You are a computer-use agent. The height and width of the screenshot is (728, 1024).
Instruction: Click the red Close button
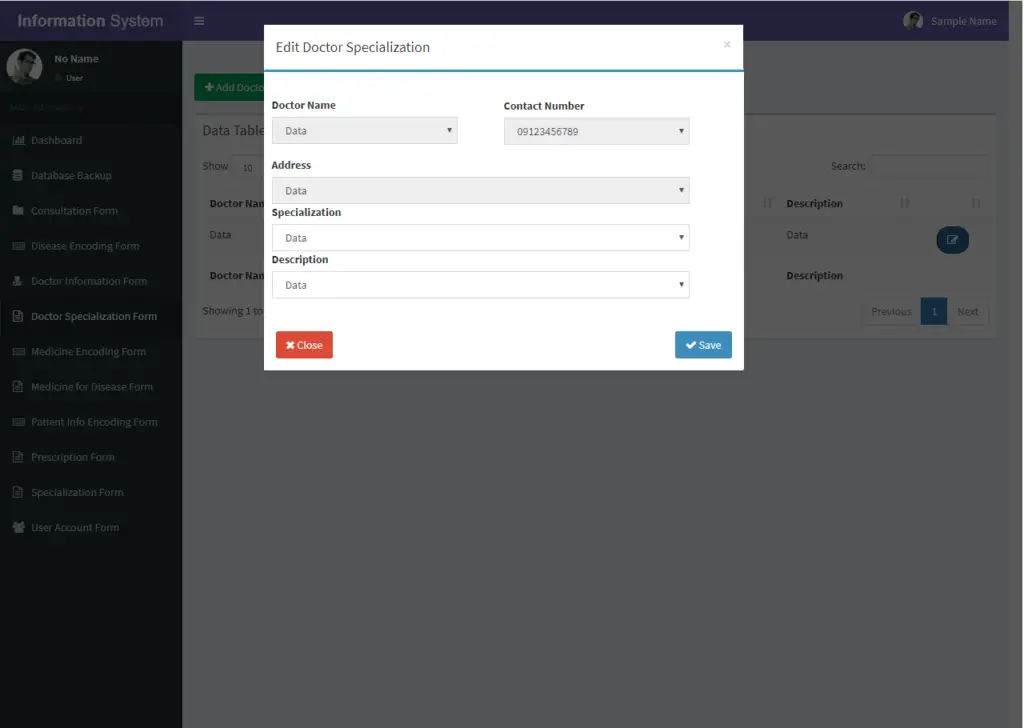(304, 345)
